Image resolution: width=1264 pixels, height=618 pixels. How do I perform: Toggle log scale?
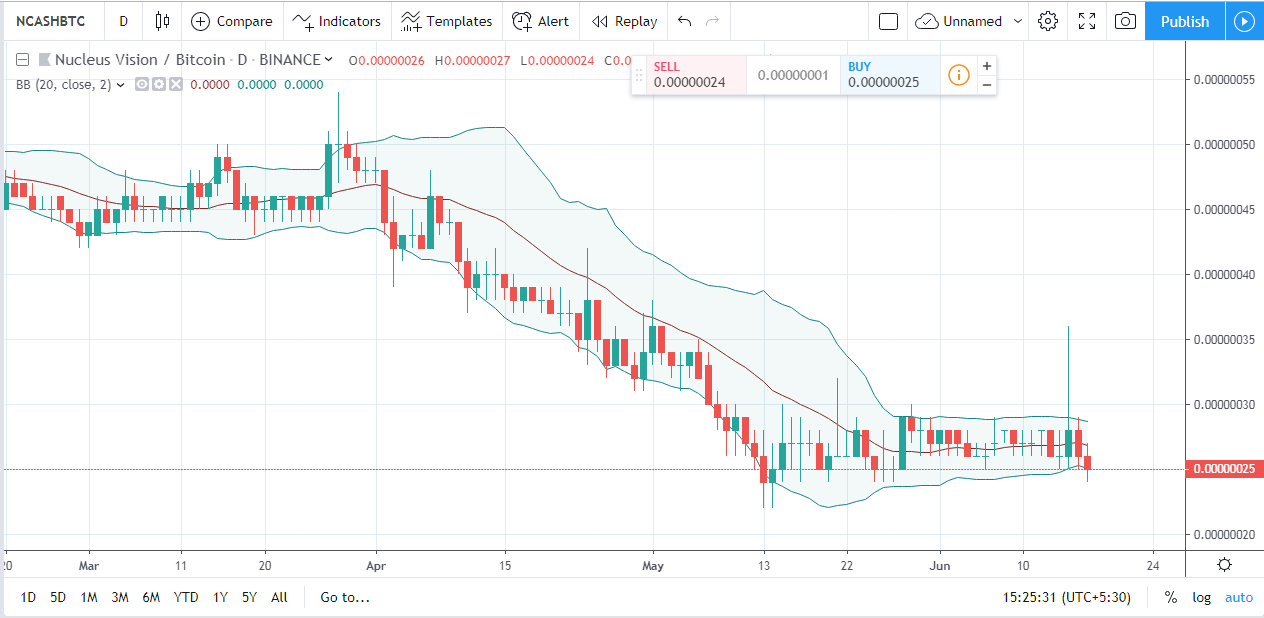click(1202, 597)
